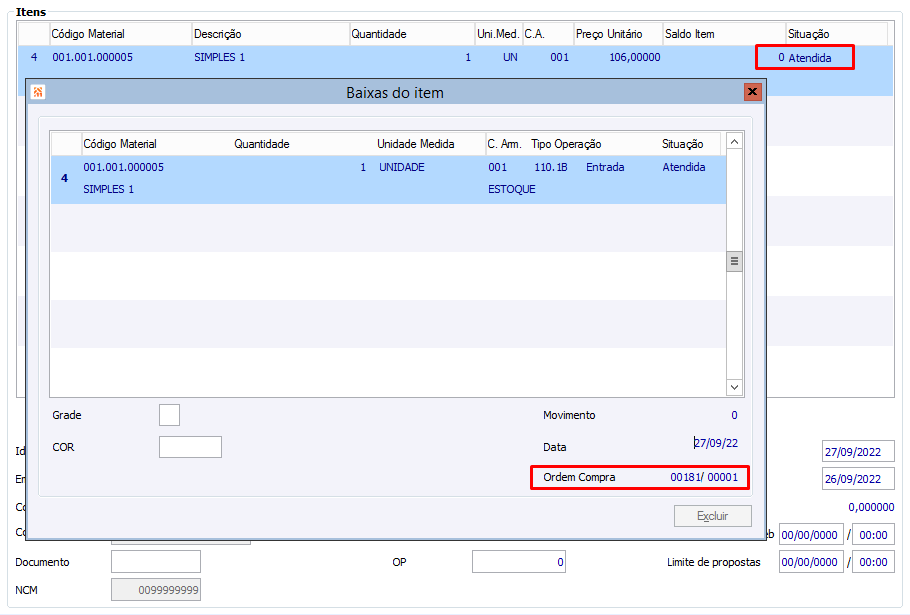
Task: Click scroll down arrow in Baixas list
Action: (734, 387)
